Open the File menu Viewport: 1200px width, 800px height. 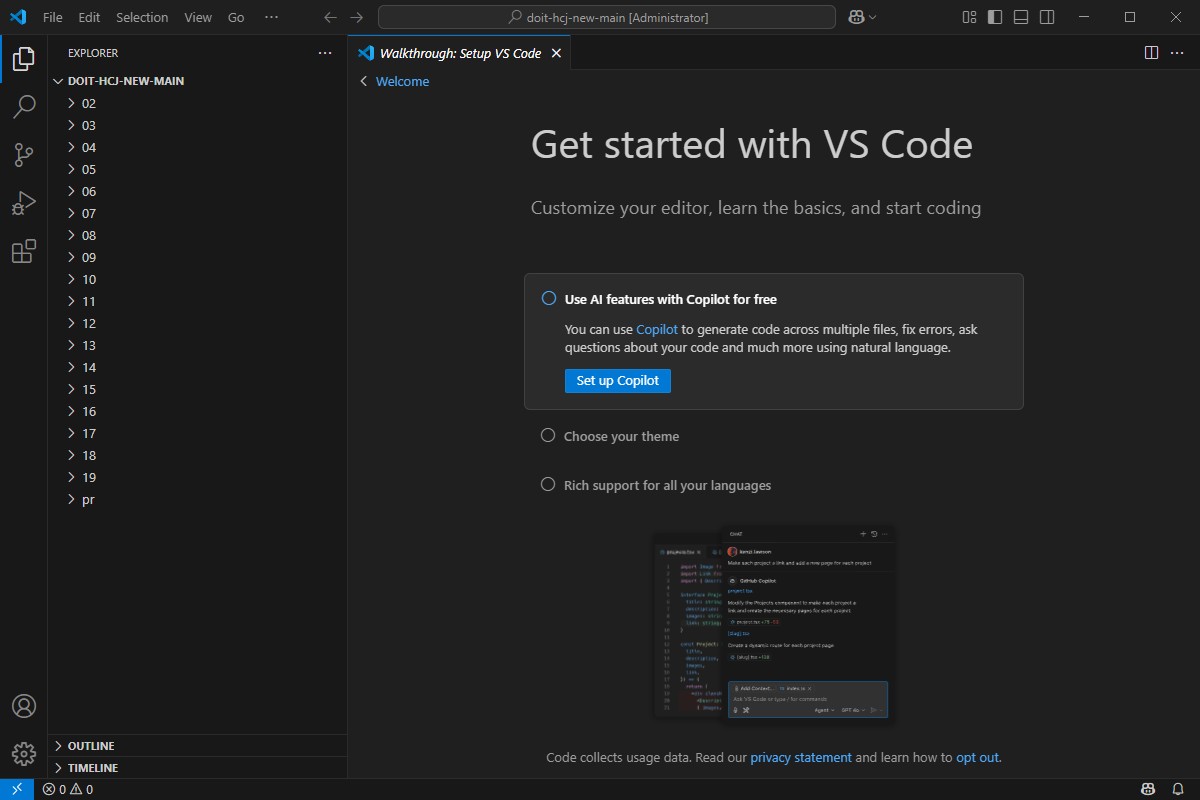pos(53,17)
